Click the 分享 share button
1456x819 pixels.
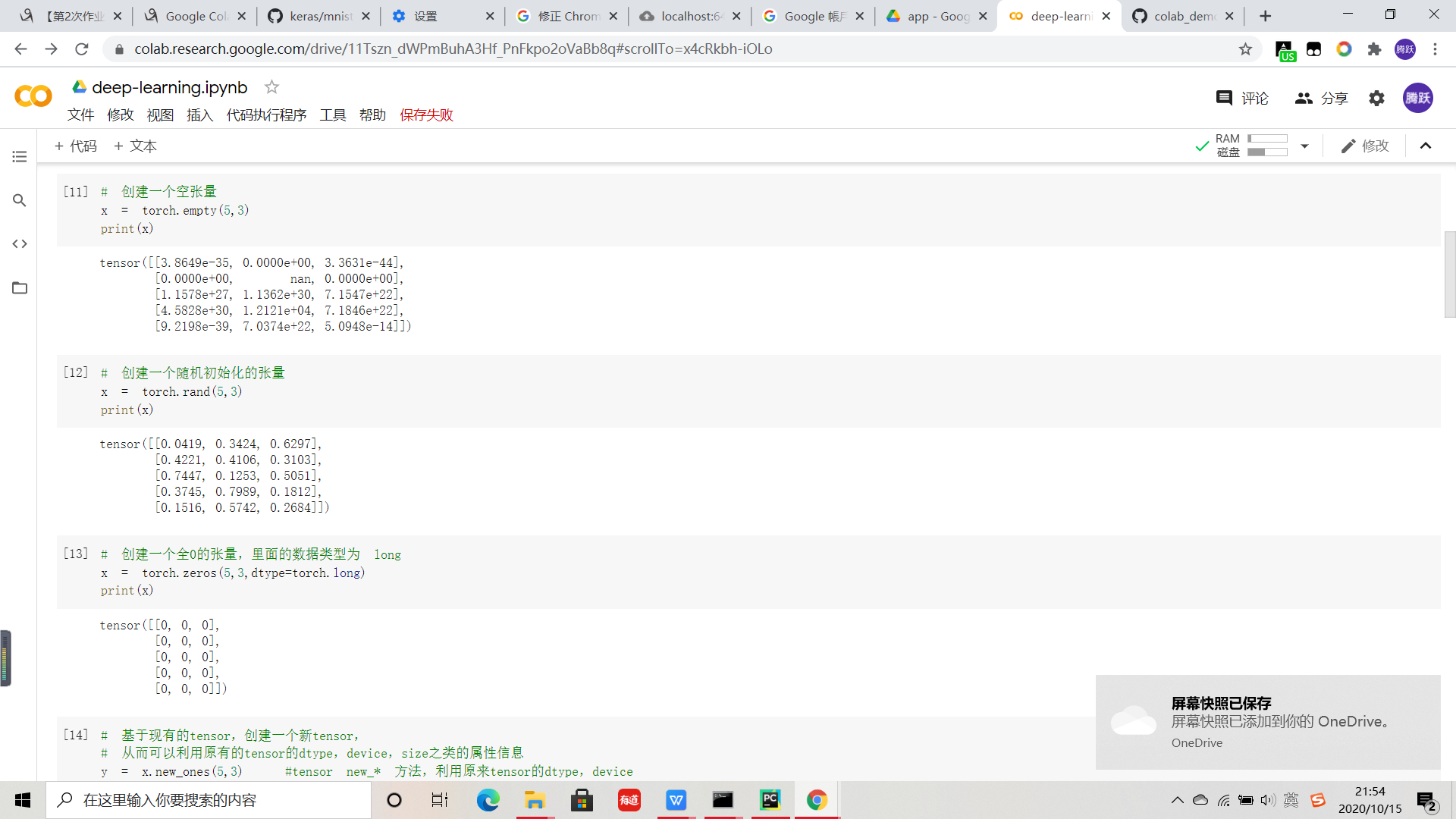pos(1322,98)
